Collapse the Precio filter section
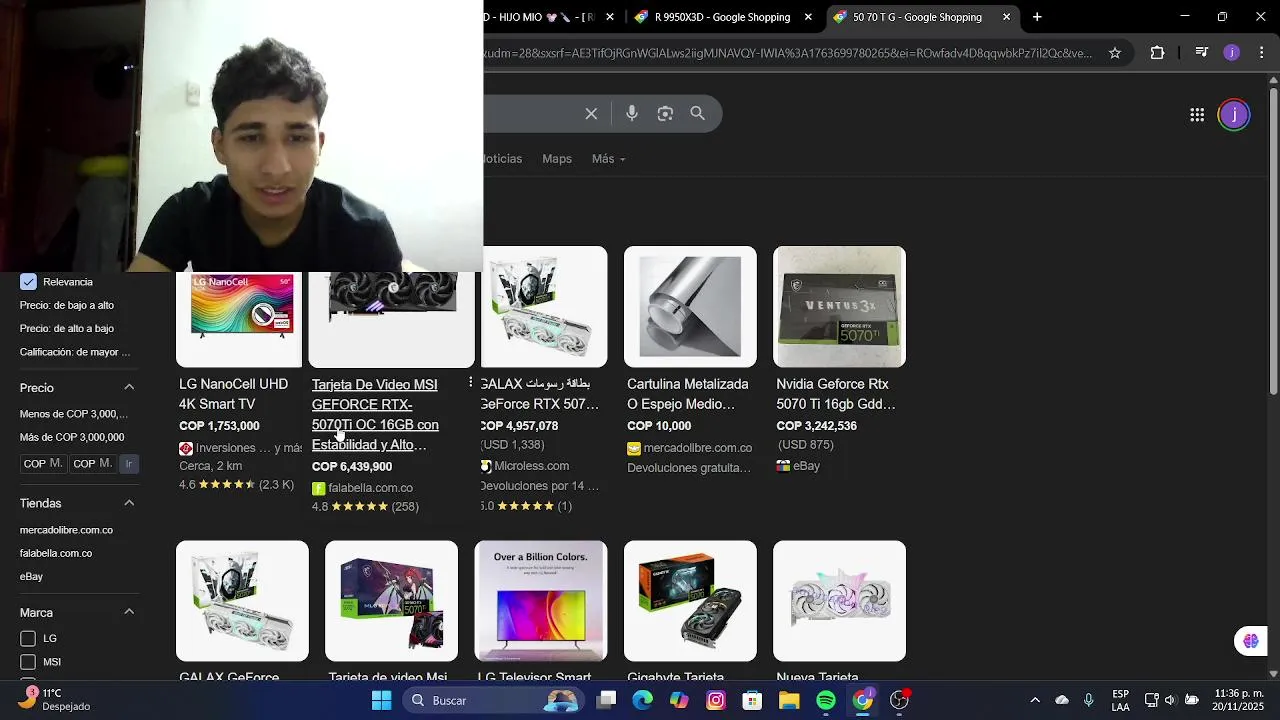 (129, 387)
